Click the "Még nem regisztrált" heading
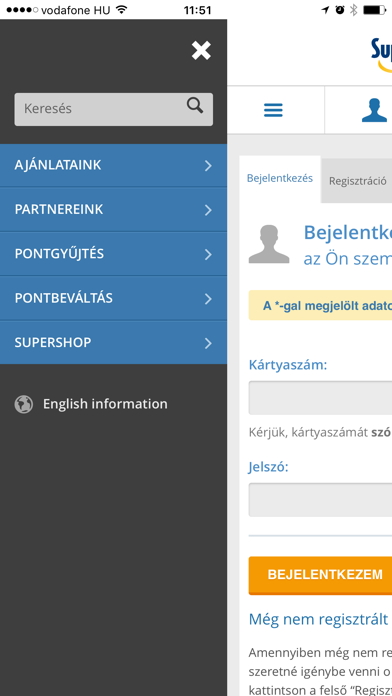The width and height of the screenshot is (392, 696). tap(319, 619)
